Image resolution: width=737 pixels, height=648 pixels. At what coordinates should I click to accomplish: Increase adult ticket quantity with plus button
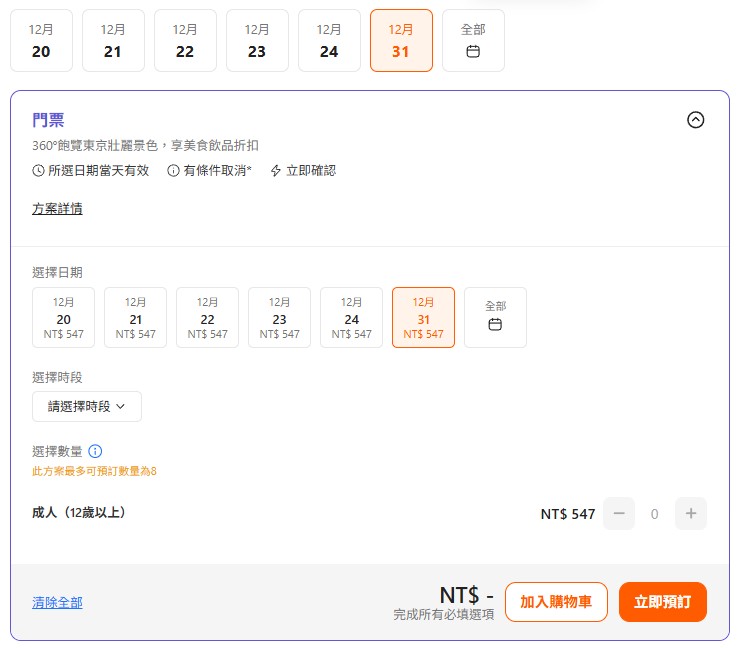tap(691, 514)
